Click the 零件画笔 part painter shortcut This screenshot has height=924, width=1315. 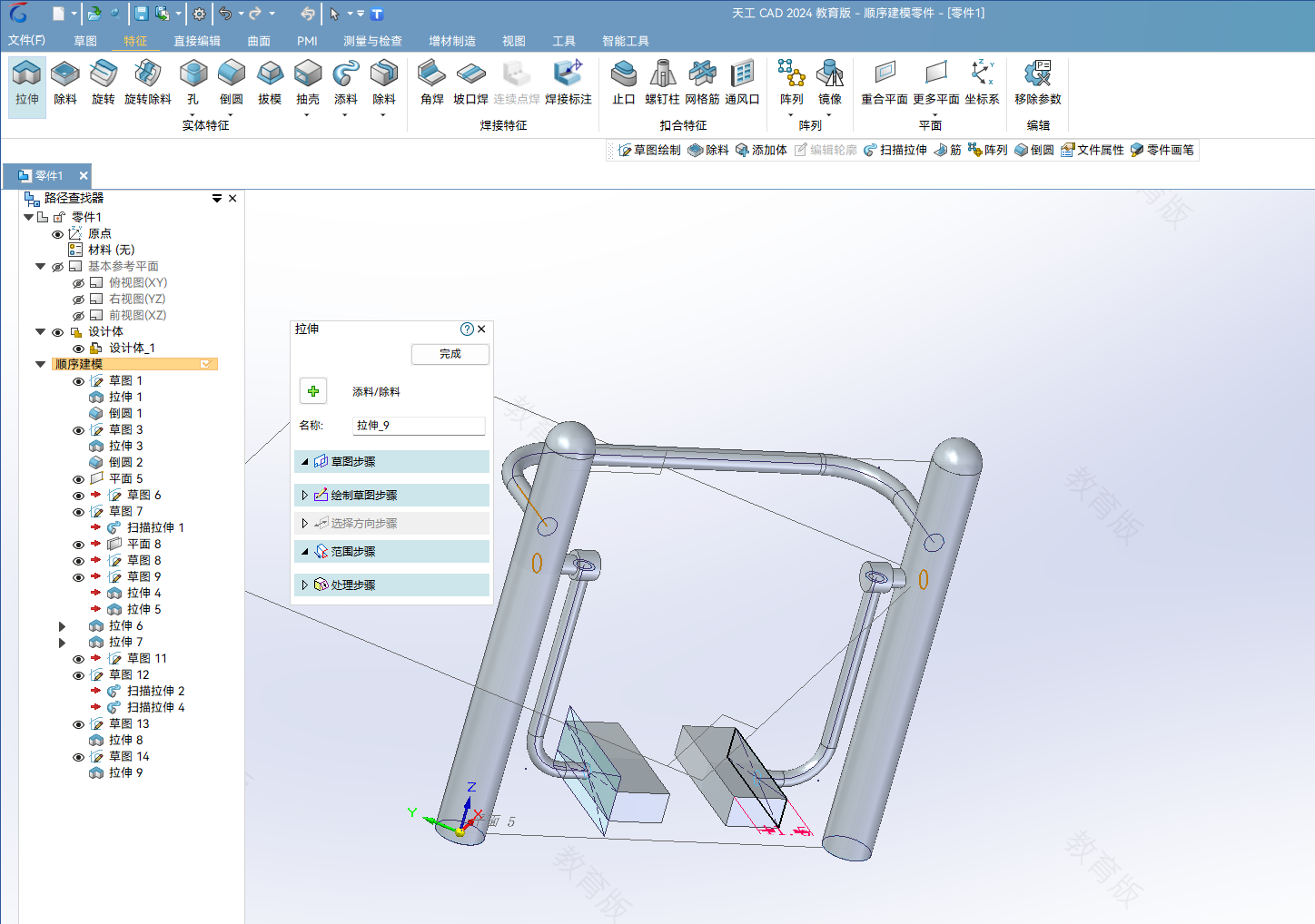(x=1162, y=150)
